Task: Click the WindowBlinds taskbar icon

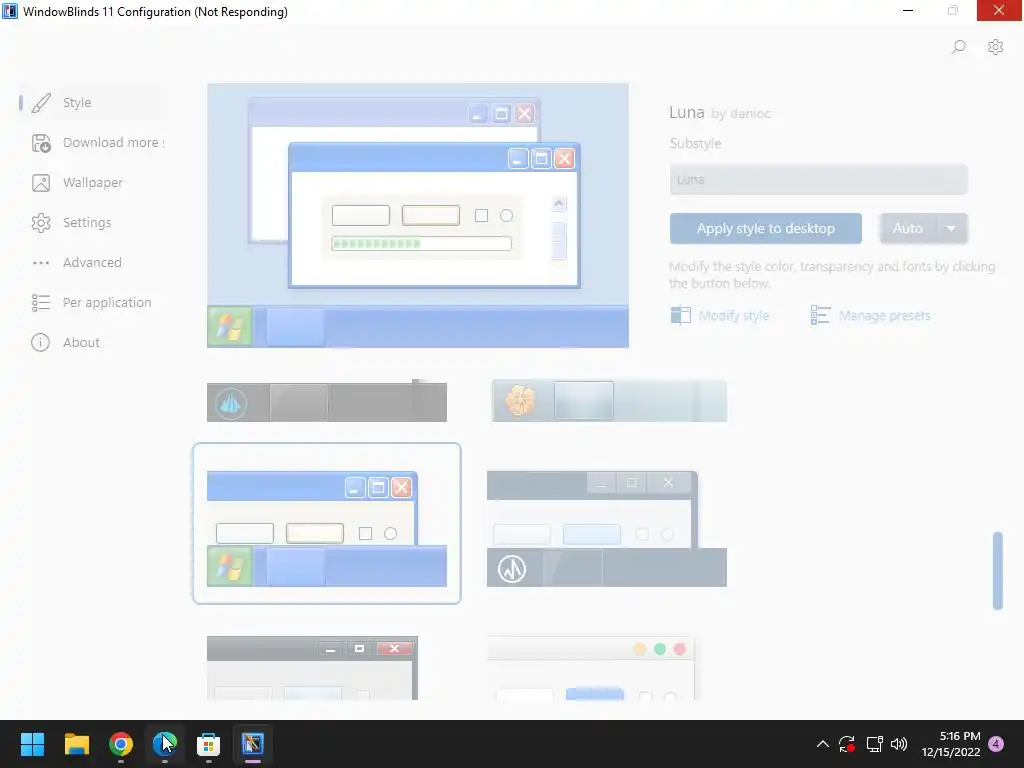Action: 253,744
